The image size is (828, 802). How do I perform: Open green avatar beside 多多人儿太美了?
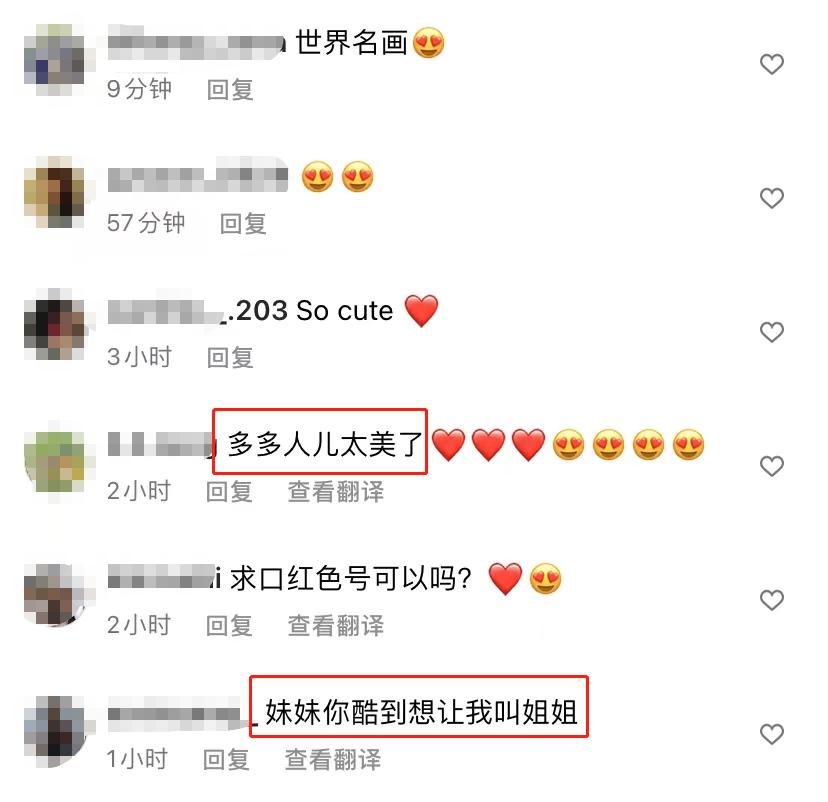pos(55,462)
